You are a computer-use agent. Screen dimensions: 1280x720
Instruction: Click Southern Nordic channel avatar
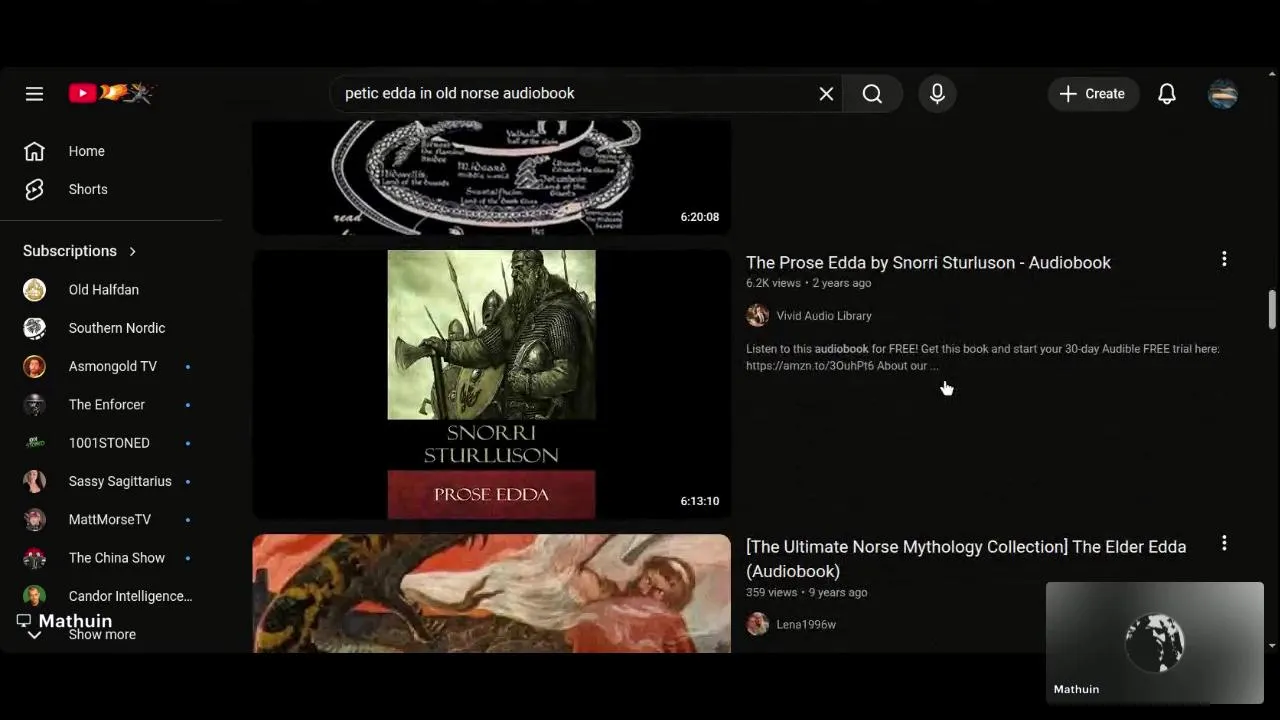click(x=34, y=328)
